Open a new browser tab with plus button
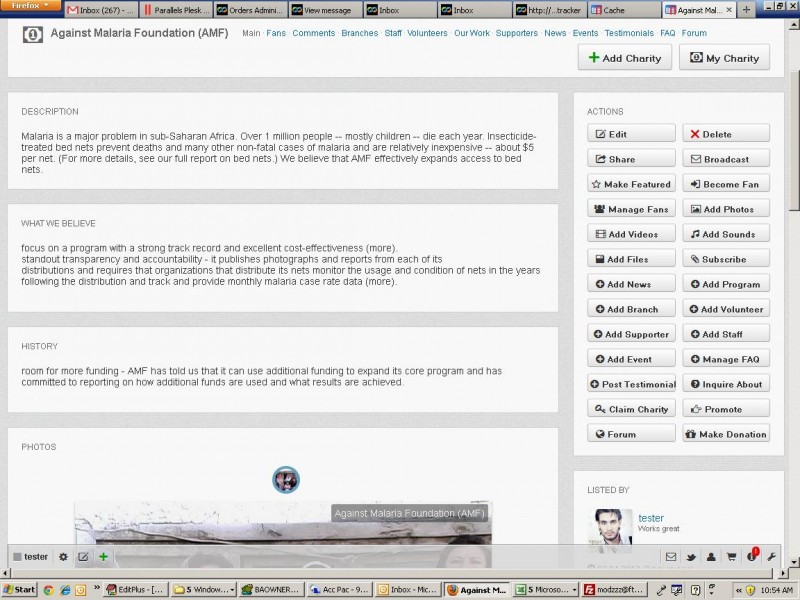The height and width of the screenshot is (600, 800). point(746,10)
